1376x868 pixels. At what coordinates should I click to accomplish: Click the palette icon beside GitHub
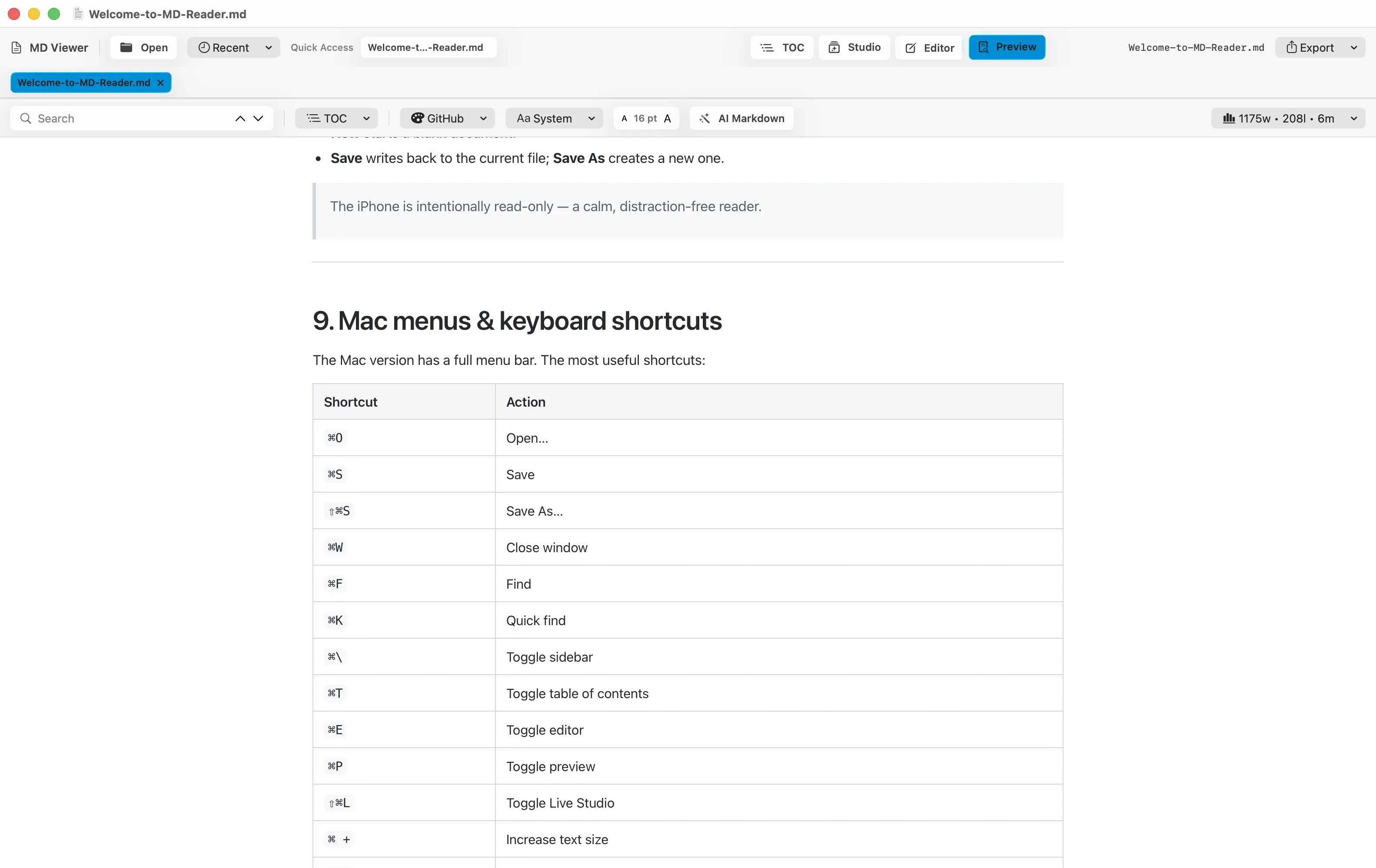(x=418, y=118)
